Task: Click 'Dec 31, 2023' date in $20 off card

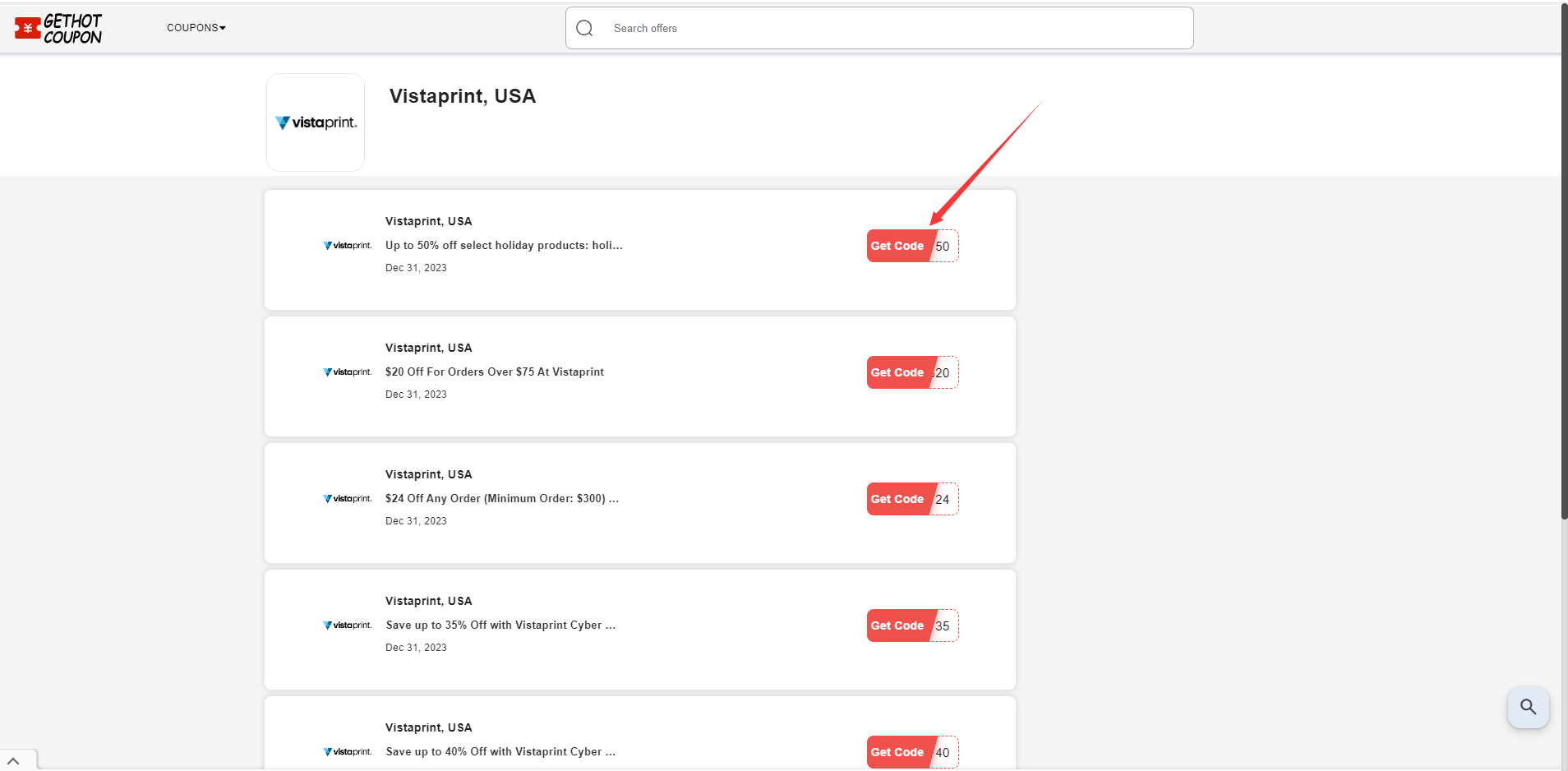Action: pyautogui.click(x=416, y=395)
